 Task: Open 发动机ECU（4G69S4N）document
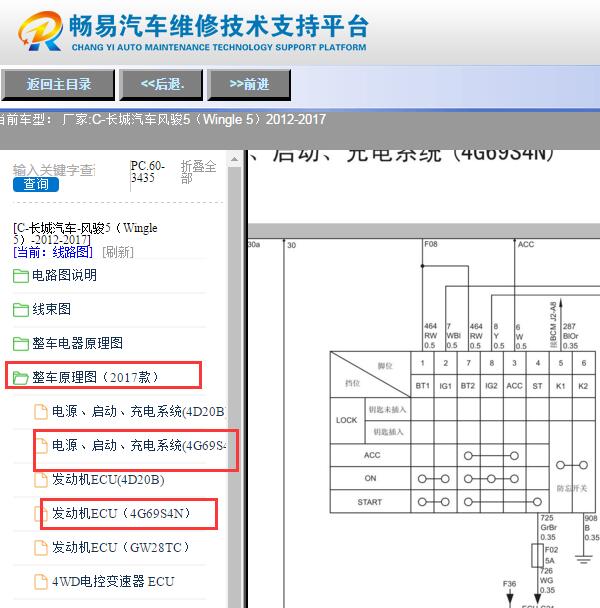121,513
